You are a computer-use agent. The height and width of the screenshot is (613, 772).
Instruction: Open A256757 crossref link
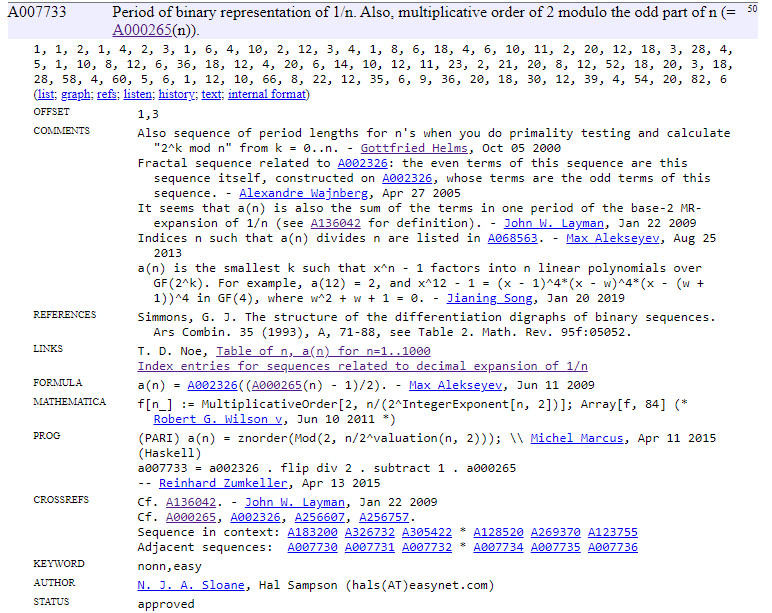[384, 517]
